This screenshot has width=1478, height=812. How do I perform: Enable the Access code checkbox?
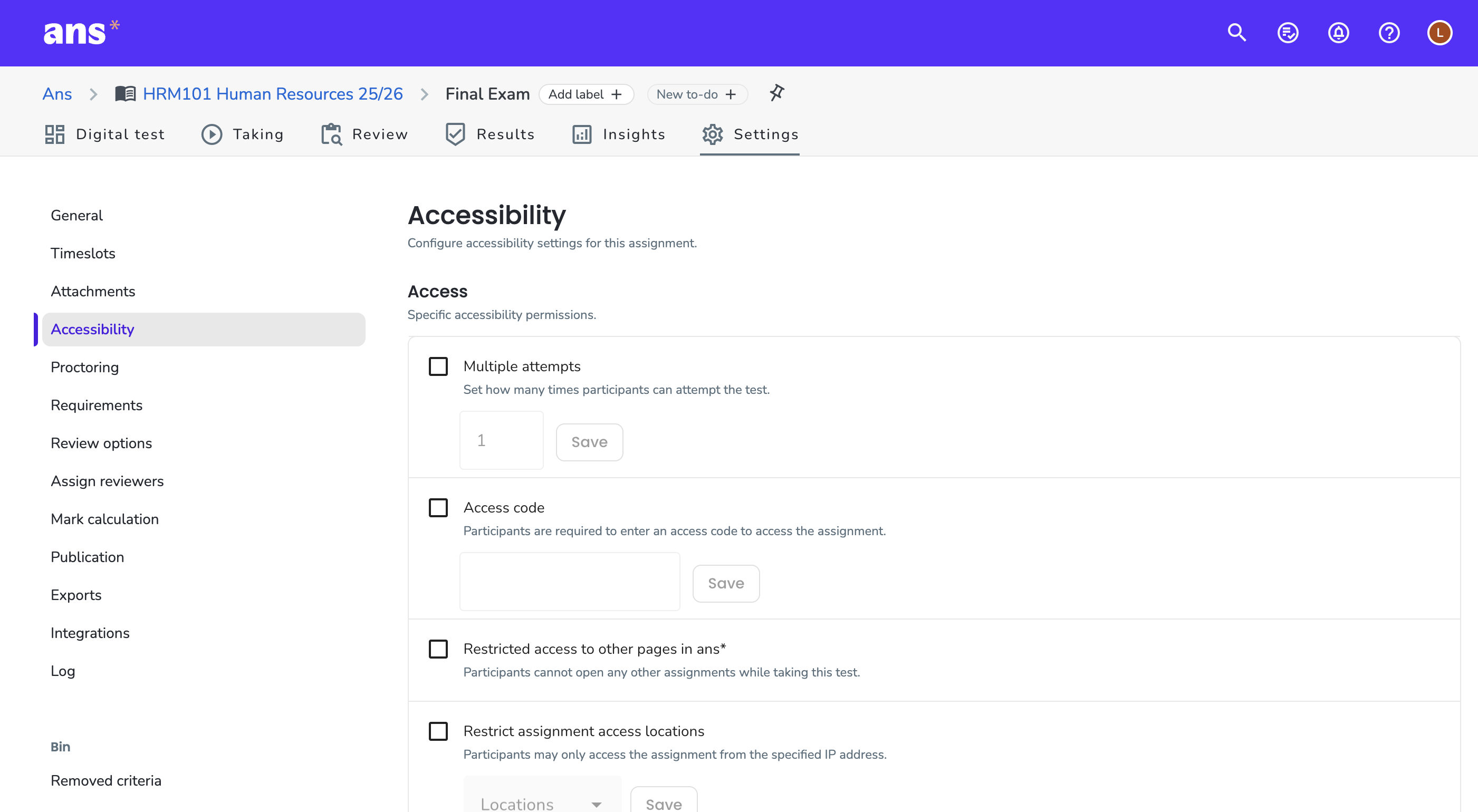438,507
